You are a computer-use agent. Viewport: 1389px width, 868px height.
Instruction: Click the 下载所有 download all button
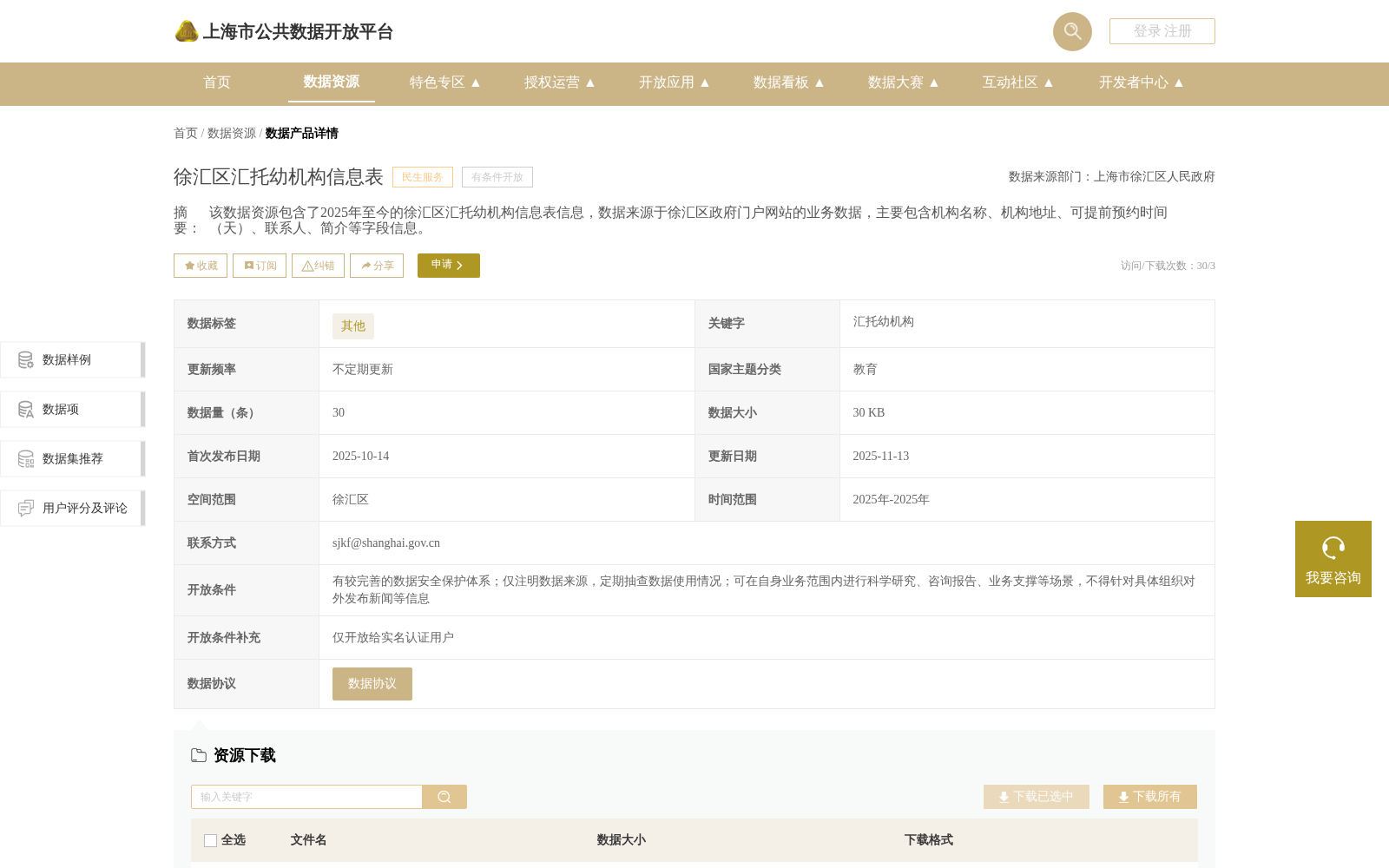1150,797
